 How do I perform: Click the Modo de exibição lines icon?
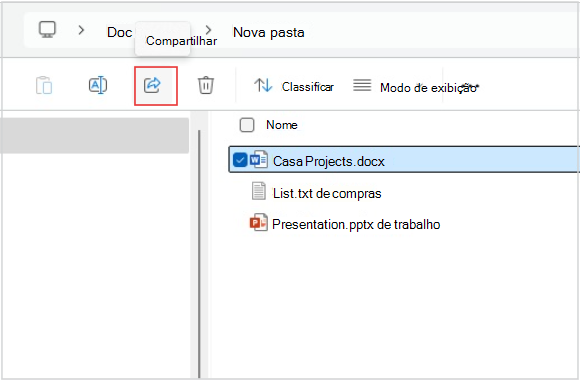click(362, 85)
